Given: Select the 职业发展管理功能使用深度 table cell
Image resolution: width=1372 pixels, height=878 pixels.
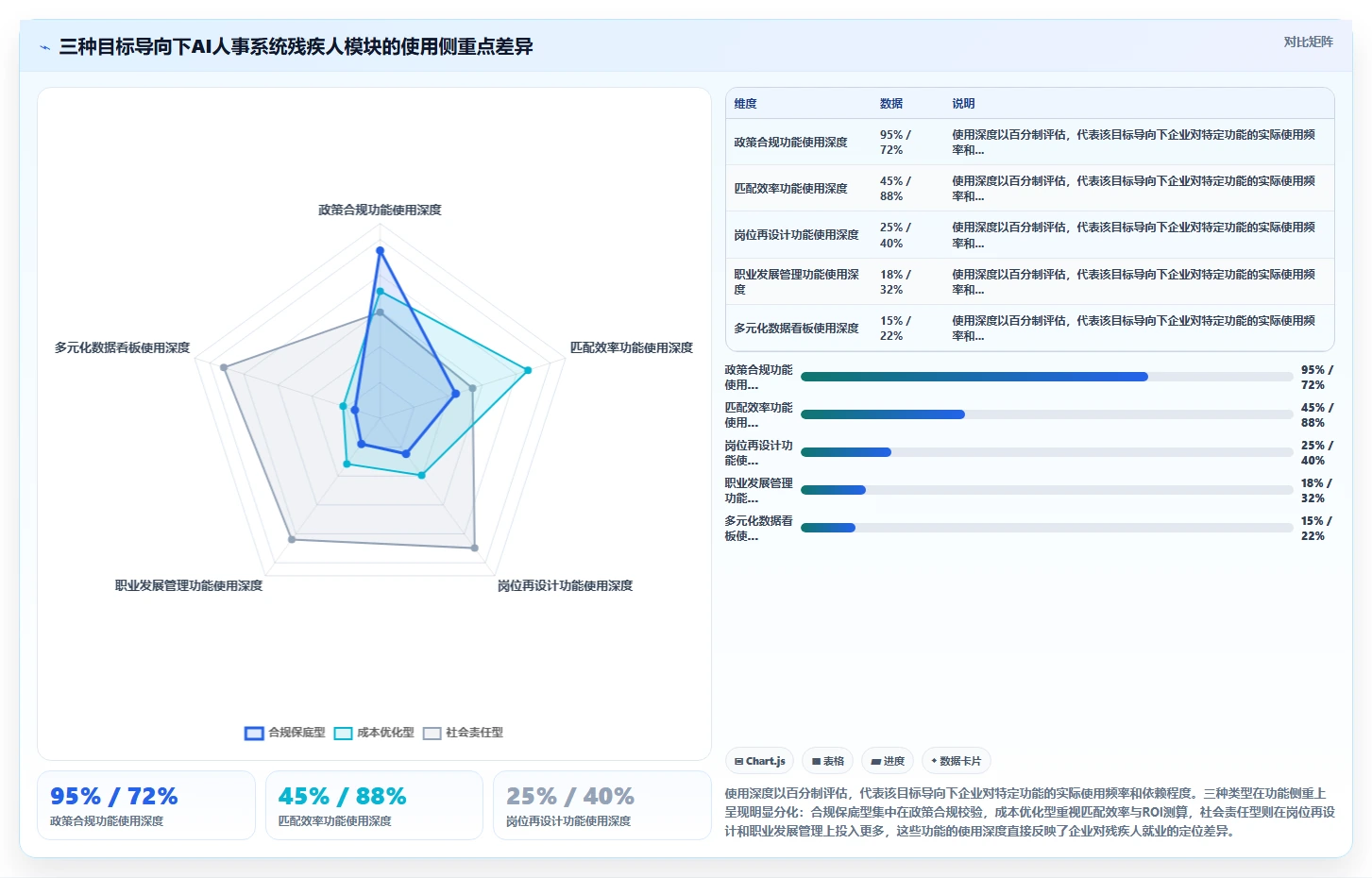Looking at the screenshot, I should (797, 282).
